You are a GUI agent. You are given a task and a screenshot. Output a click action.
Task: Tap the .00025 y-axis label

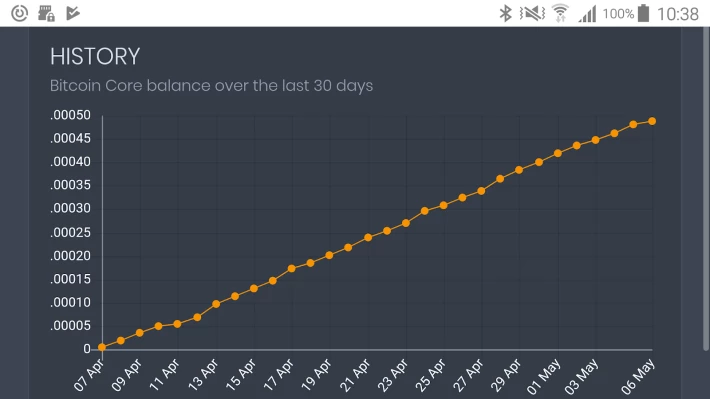[x=70, y=232]
